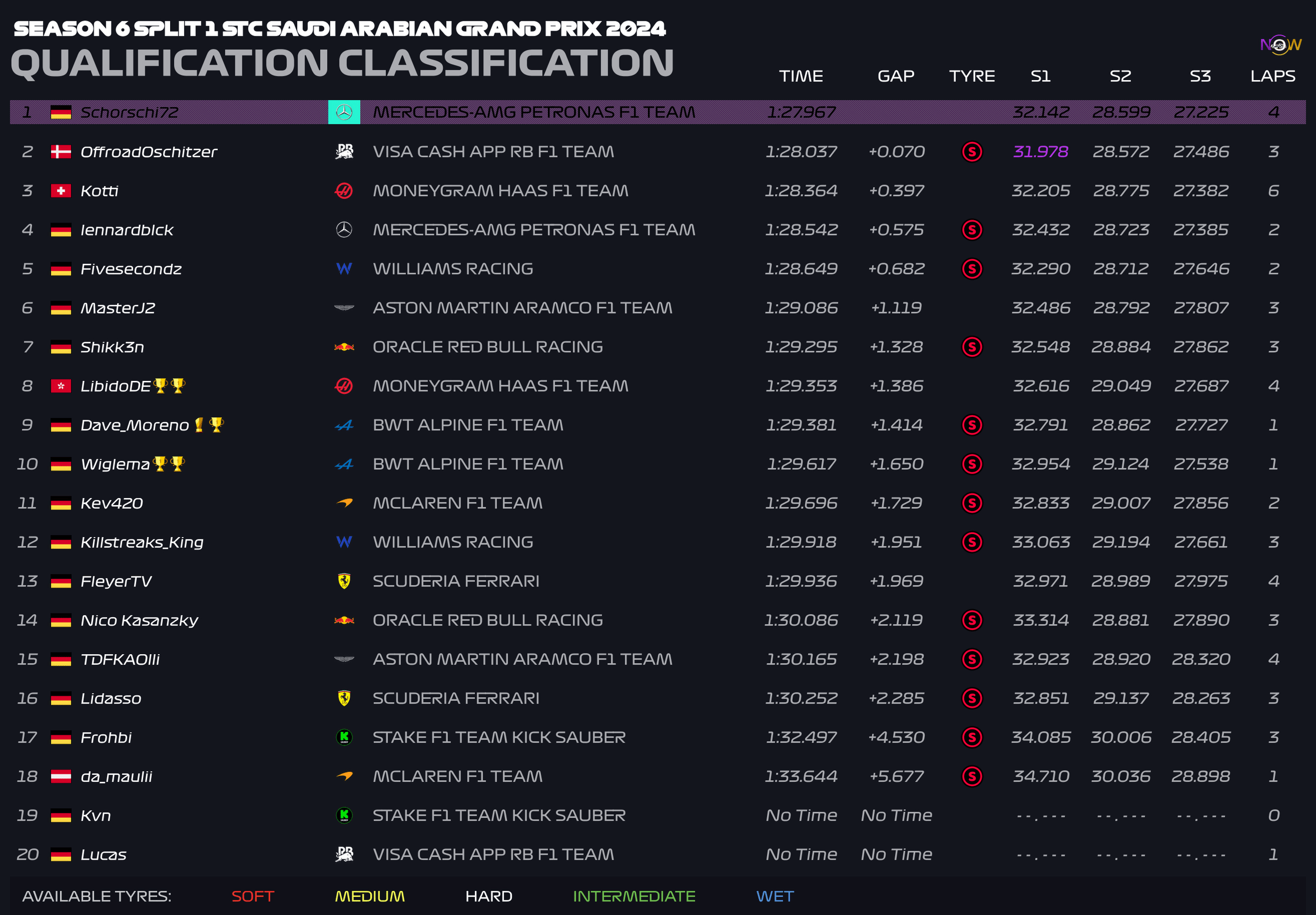Click the Mercedes logo in lennardblck's row

click(x=344, y=230)
